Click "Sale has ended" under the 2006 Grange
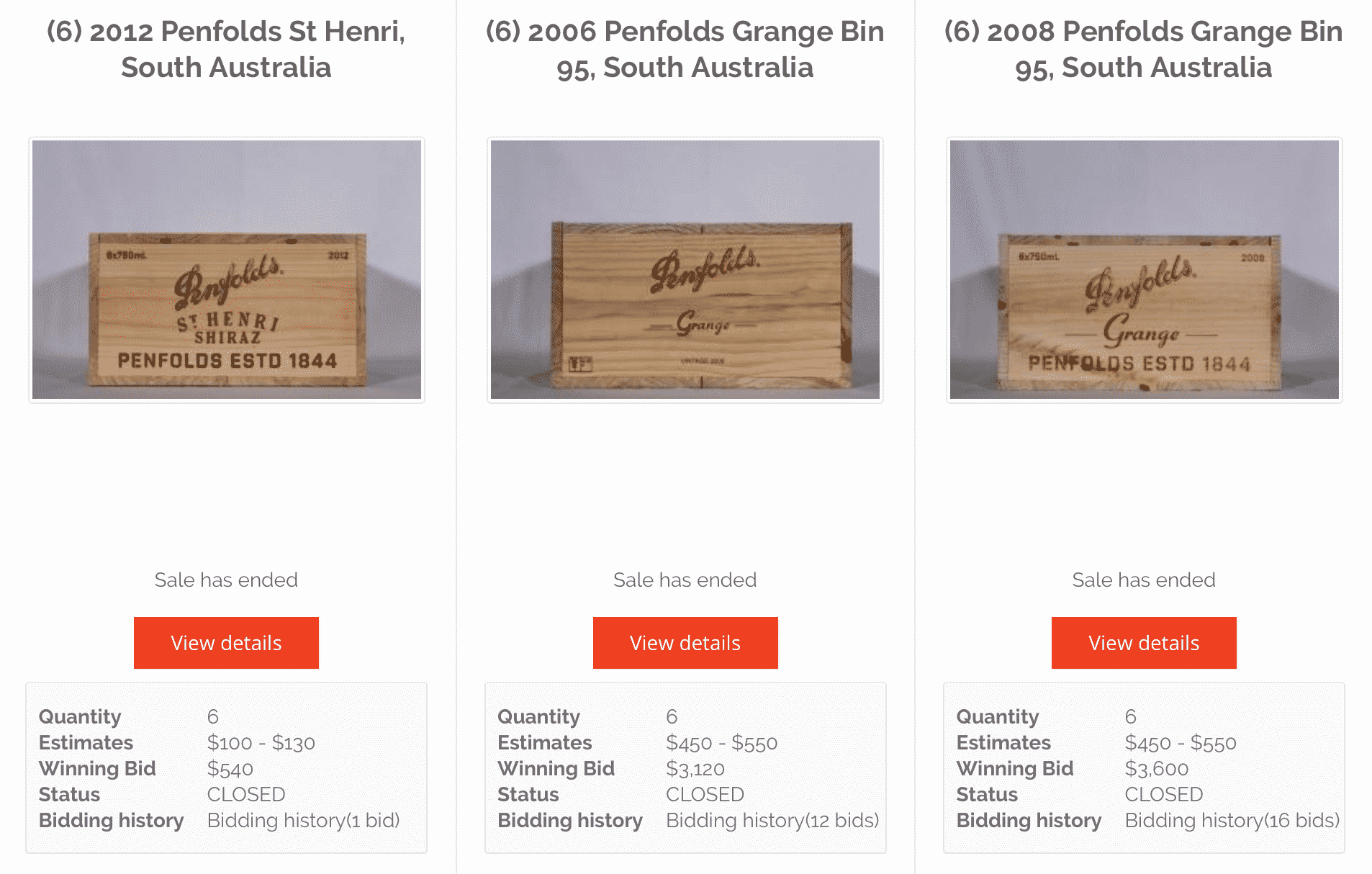The height and width of the screenshot is (874, 1372). click(x=685, y=580)
